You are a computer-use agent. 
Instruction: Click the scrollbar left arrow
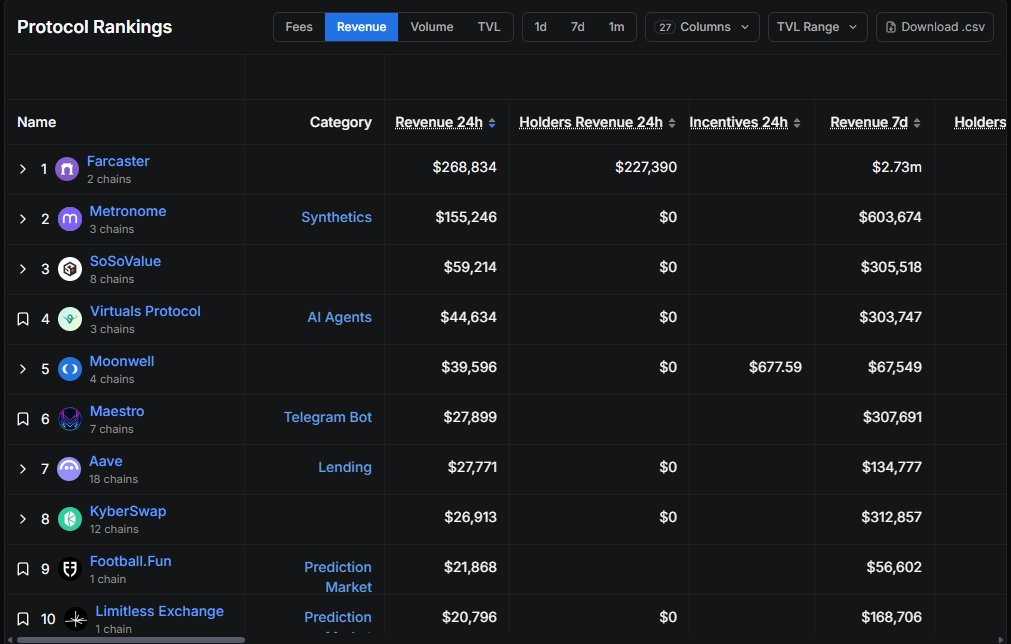pos(10,640)
